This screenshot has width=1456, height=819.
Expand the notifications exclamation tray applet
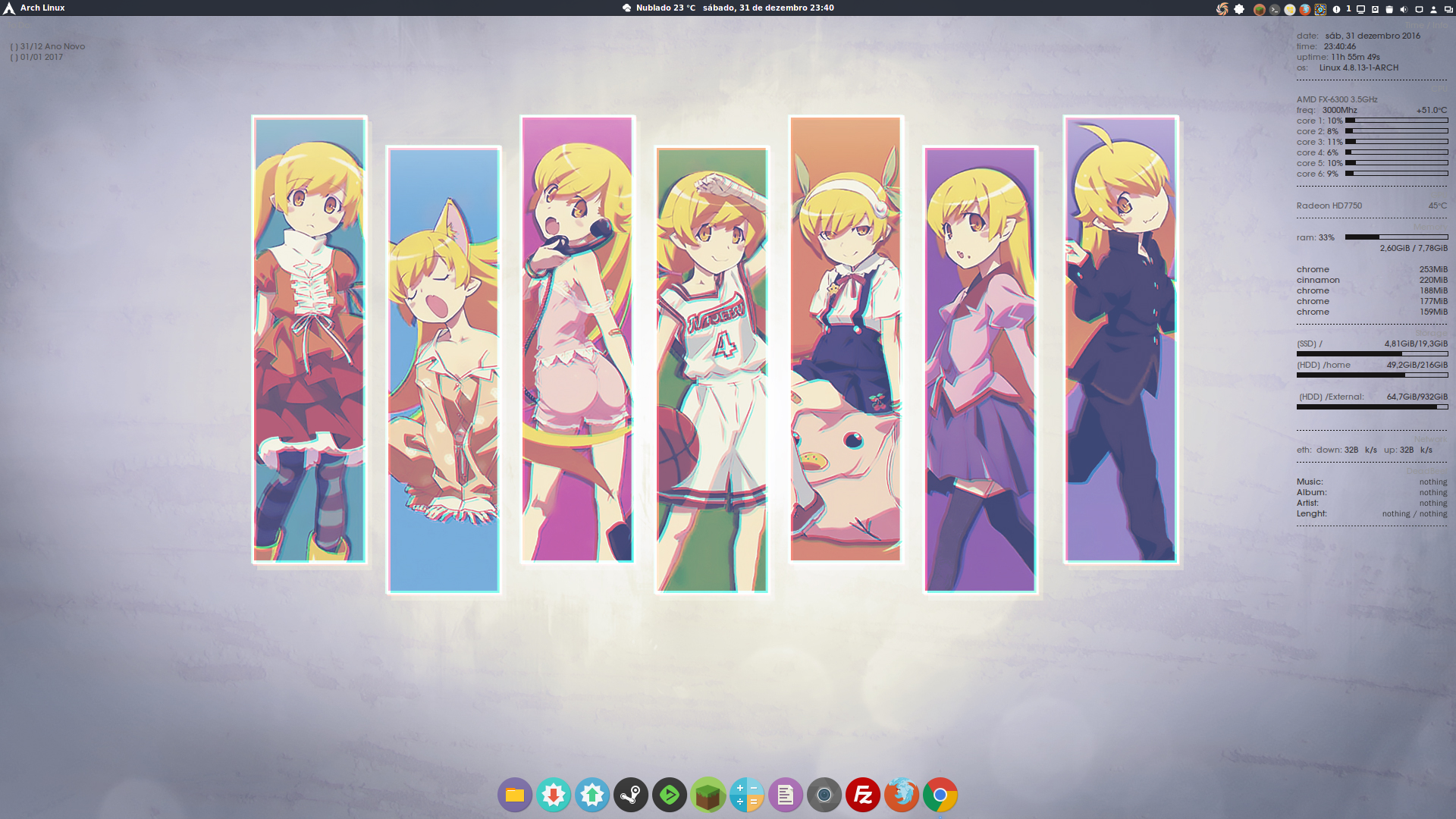tap(1336, 9)
